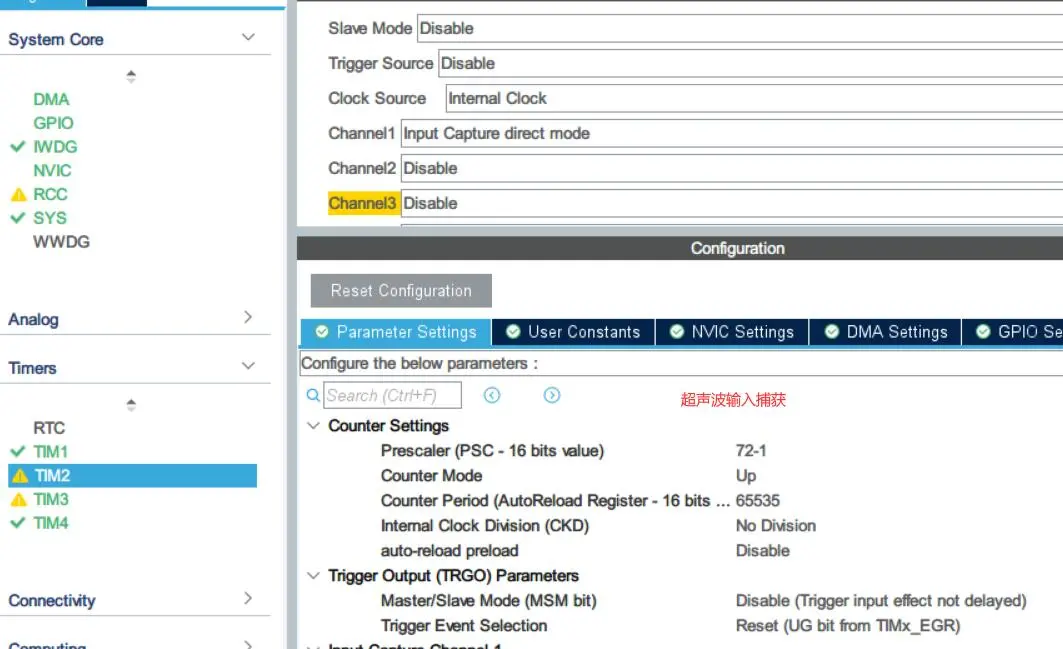Collapse the System Core category
Screen dimensions: 1063x649
pos(248,38)
